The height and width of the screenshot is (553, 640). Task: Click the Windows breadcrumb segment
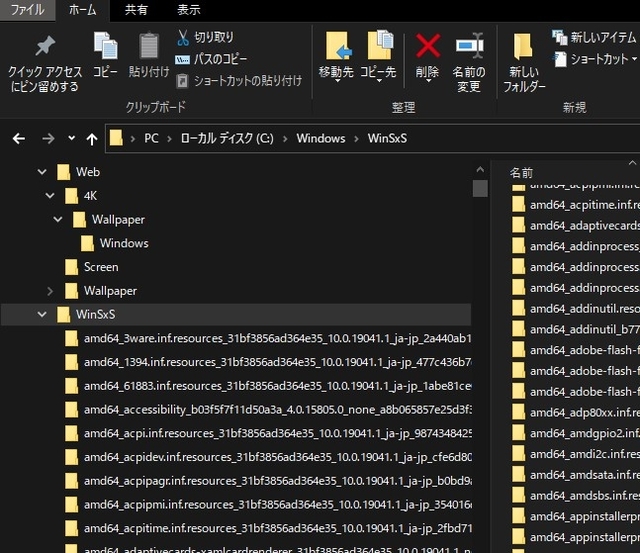click(x=321, y=138)
